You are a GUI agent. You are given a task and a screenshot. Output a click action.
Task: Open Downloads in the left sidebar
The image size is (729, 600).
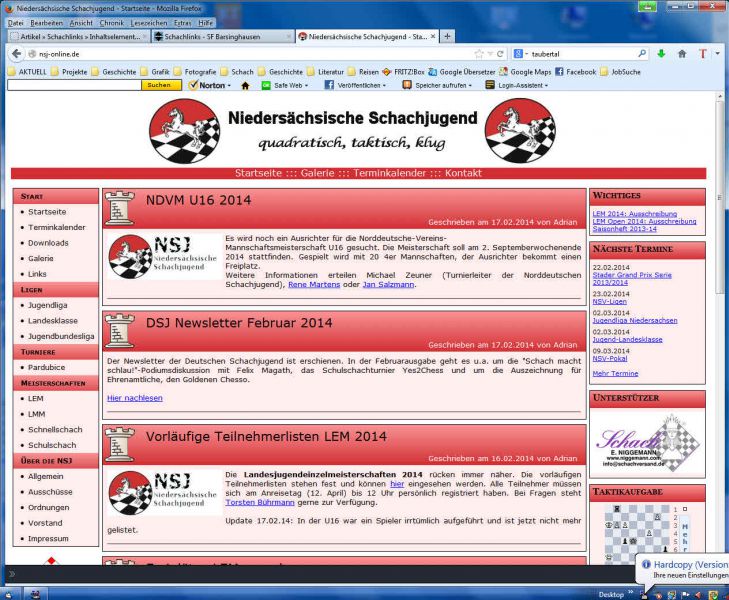point(48,243)
